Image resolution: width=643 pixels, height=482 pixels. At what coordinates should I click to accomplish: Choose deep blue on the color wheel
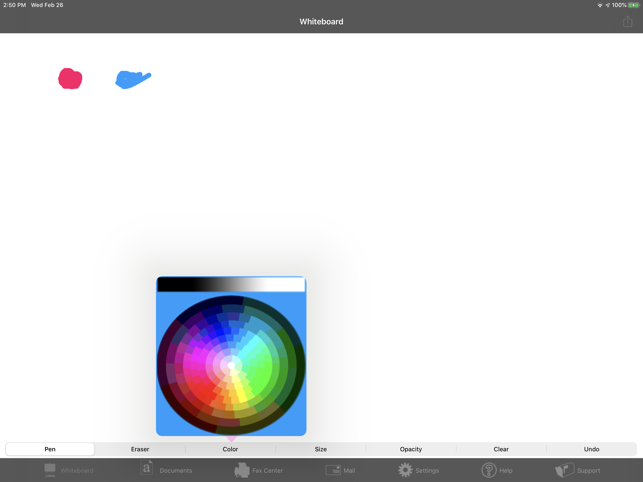(x=221, y=330)
